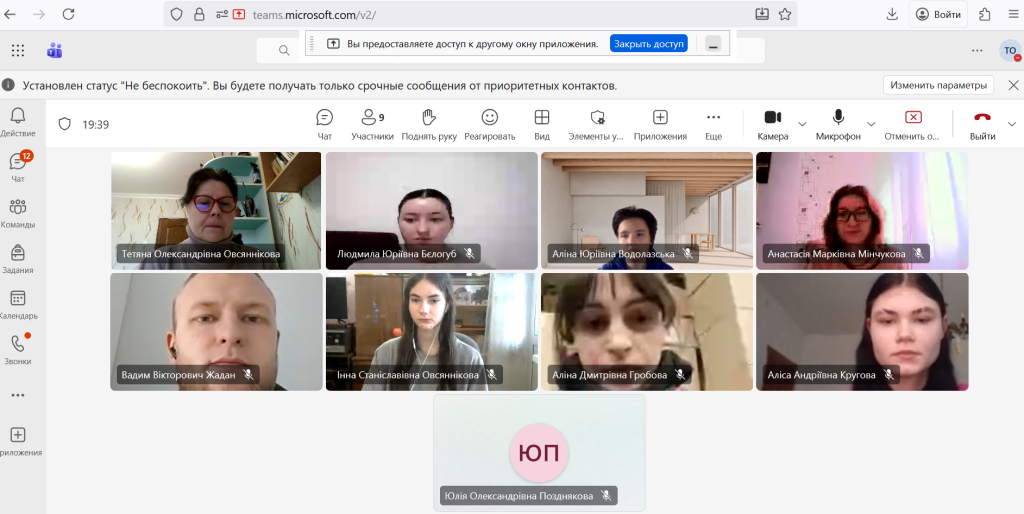Viewport: 1024px width, 514px height.
Task: Click the Закрыть доступ button
Action: 649,44
